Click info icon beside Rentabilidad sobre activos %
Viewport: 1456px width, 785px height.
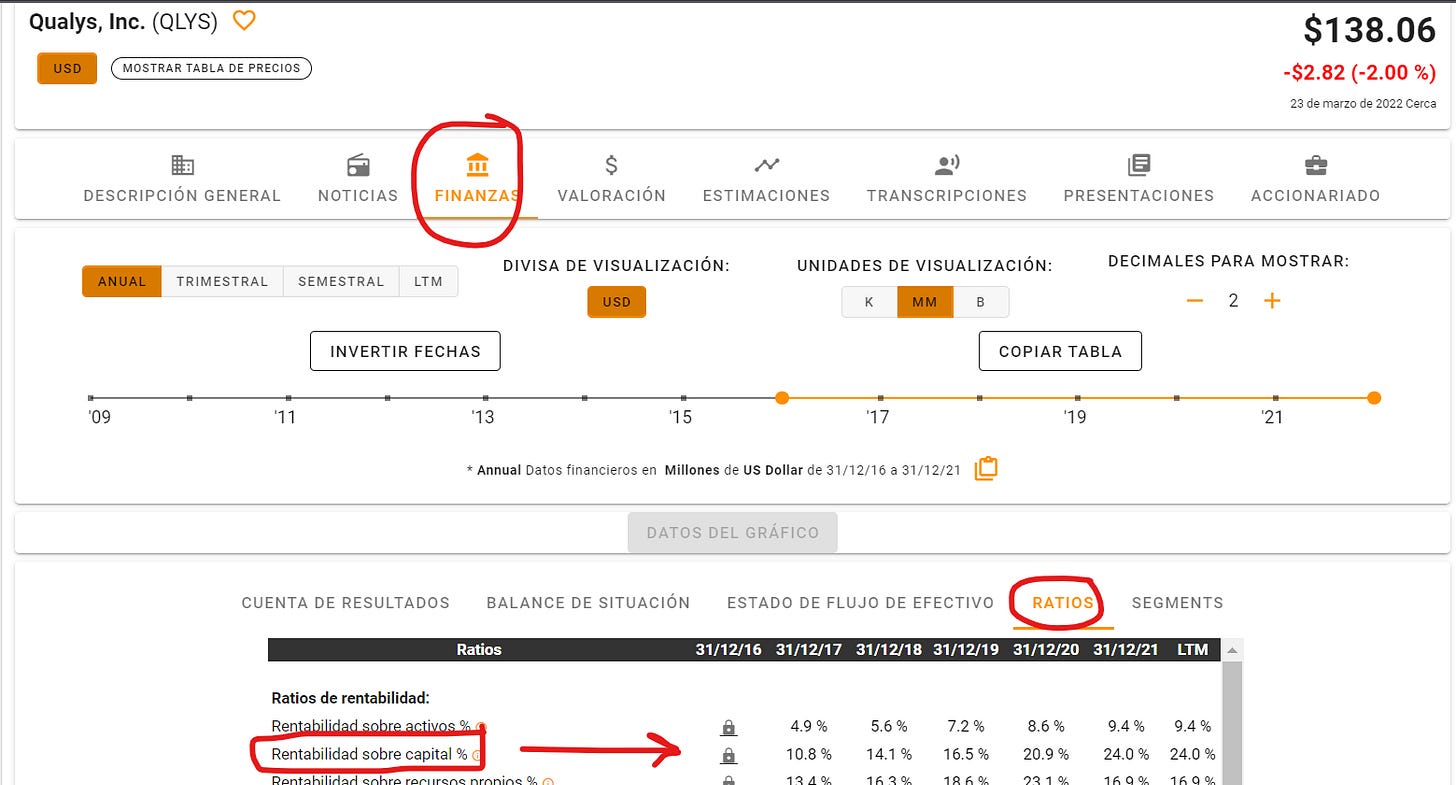click(x=481, y=727)
